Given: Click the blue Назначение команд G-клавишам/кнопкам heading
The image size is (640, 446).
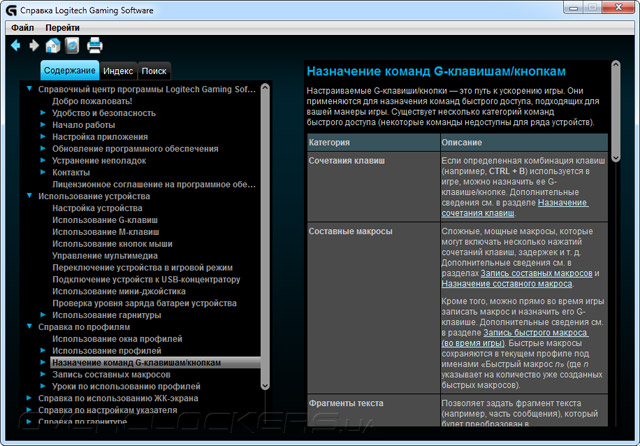Looking at the screenshot, I should [436, 71].
